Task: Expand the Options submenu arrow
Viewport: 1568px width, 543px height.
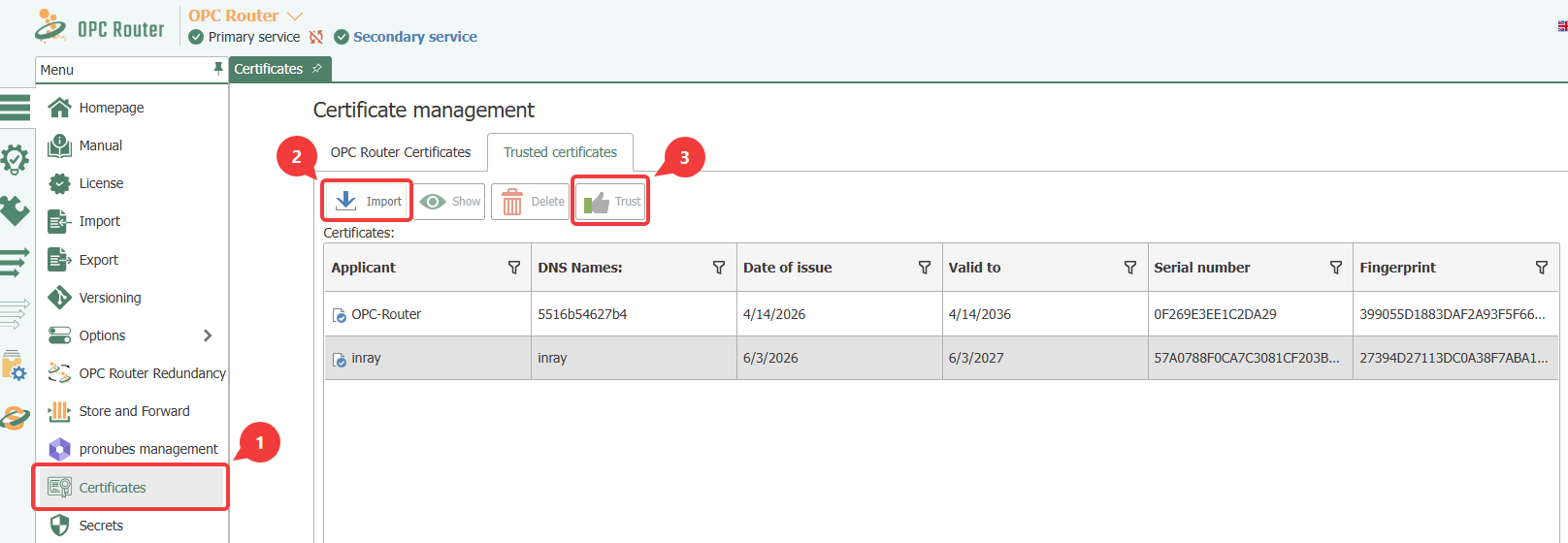Action: (208, 335)
